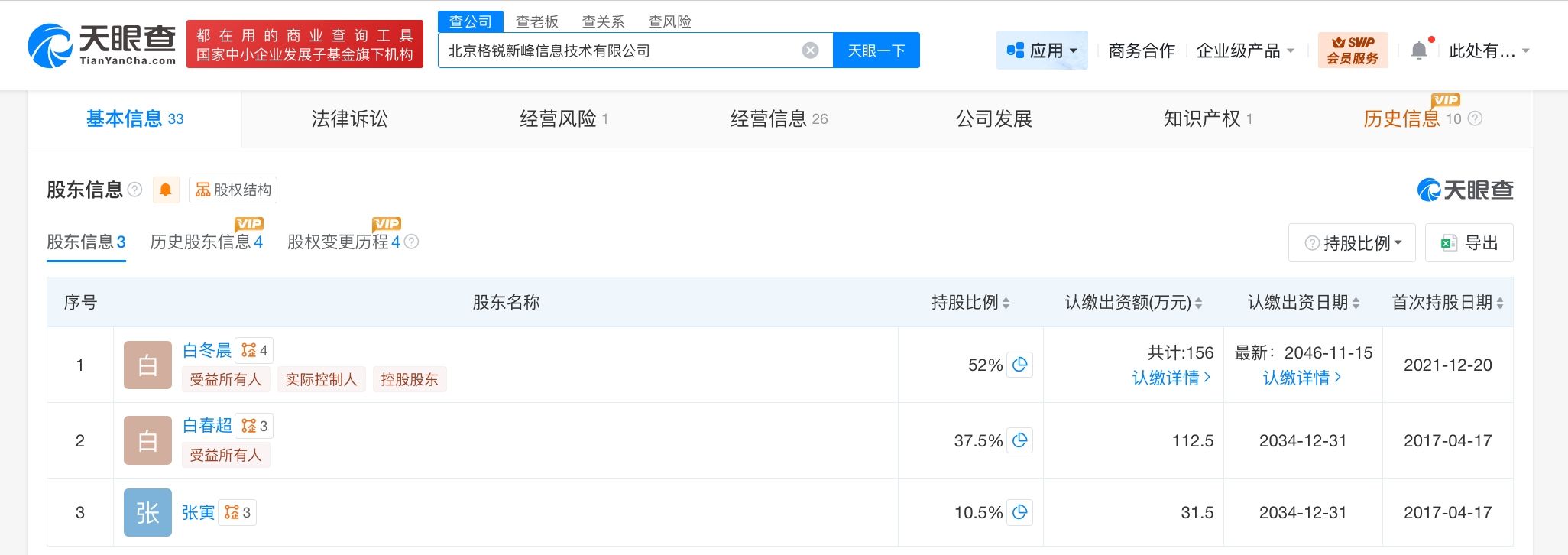Click the orange bell alert icon beside 股东信息
This screenshot has height=555, width=1568.
[166, 190]
